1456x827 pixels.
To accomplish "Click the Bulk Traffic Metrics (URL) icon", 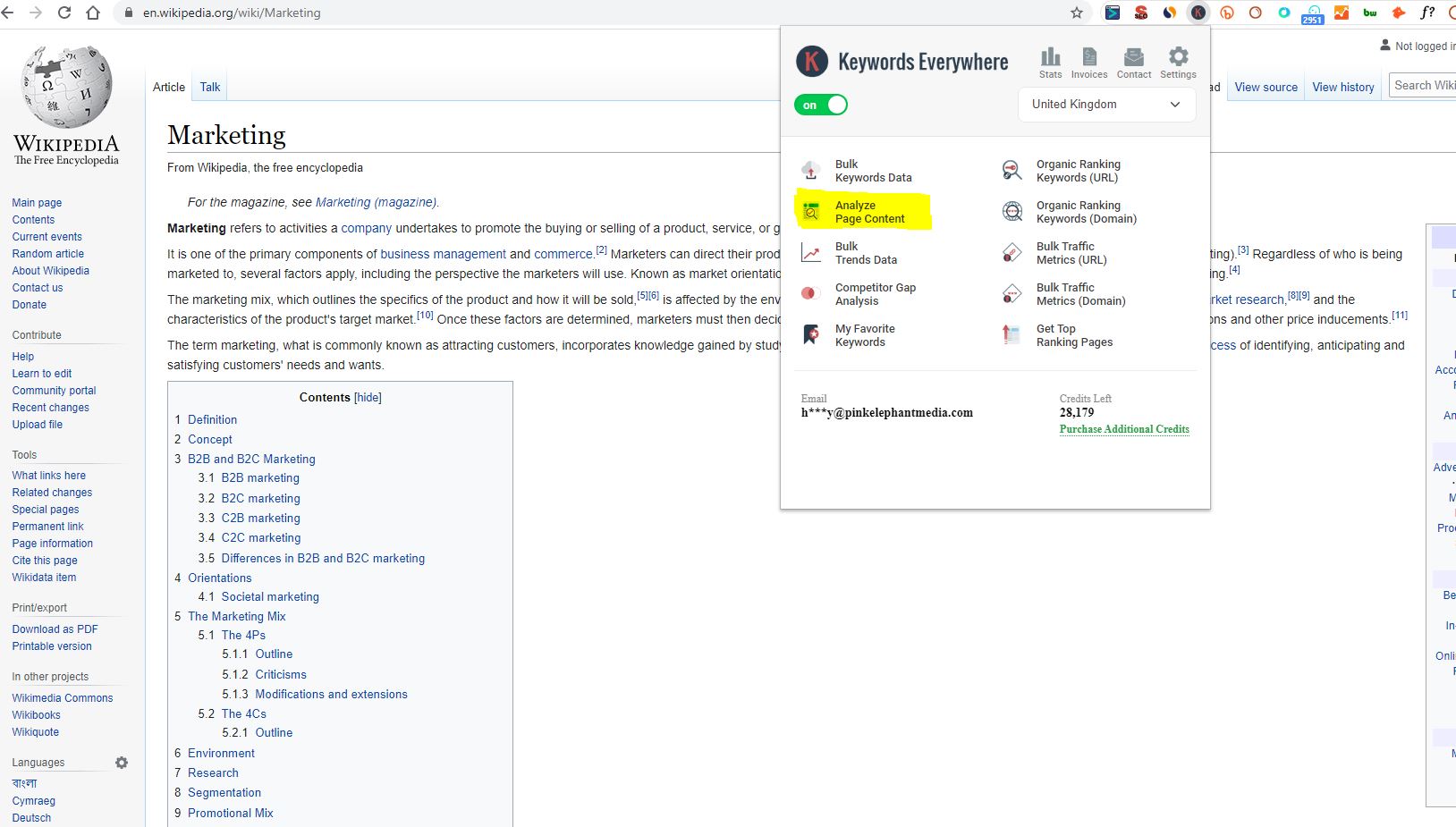I will pyautogui.click(x=1012, y=253).
